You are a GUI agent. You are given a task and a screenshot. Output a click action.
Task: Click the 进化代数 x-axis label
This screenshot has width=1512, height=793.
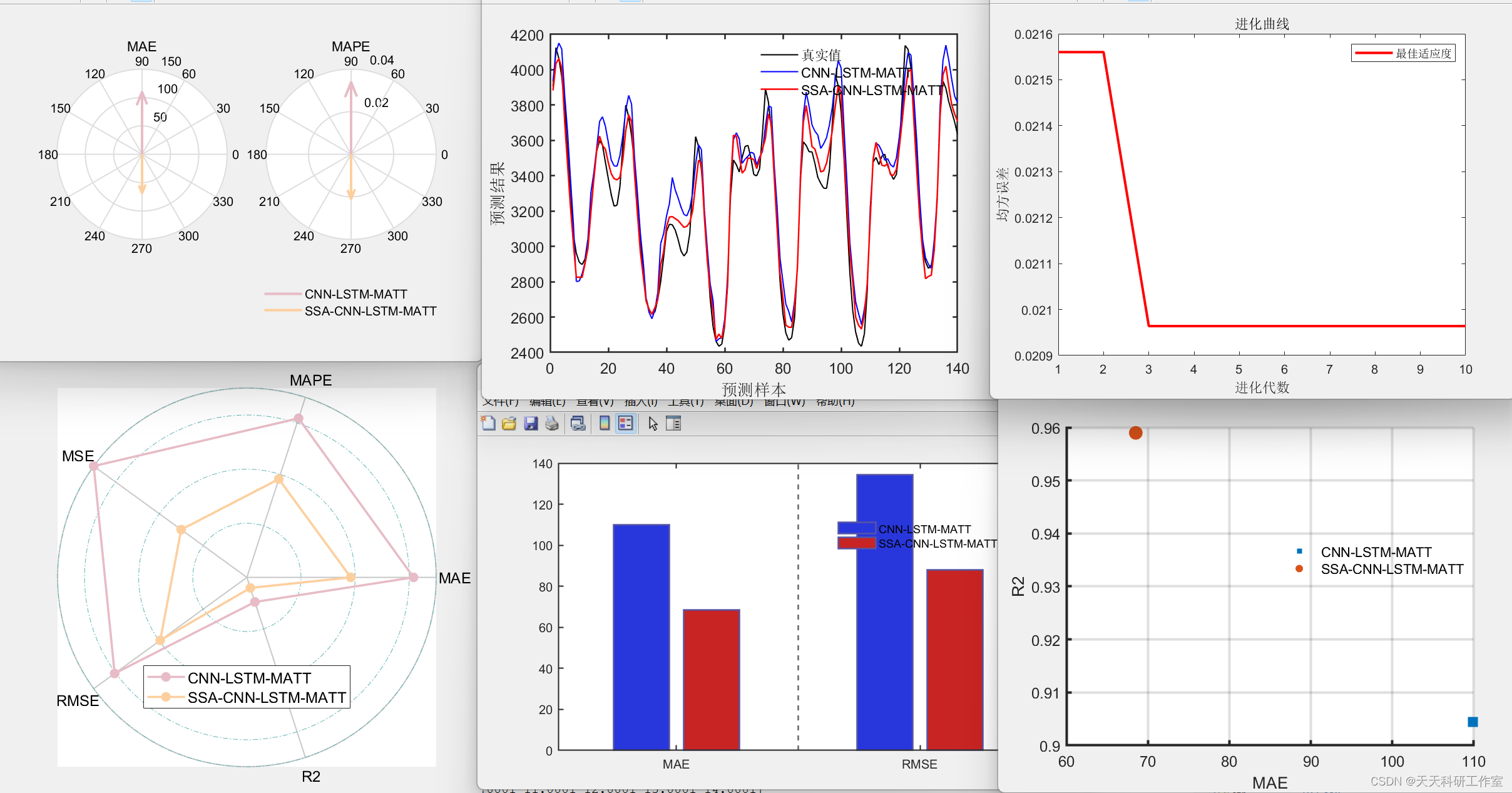(x=1262, y=387)
